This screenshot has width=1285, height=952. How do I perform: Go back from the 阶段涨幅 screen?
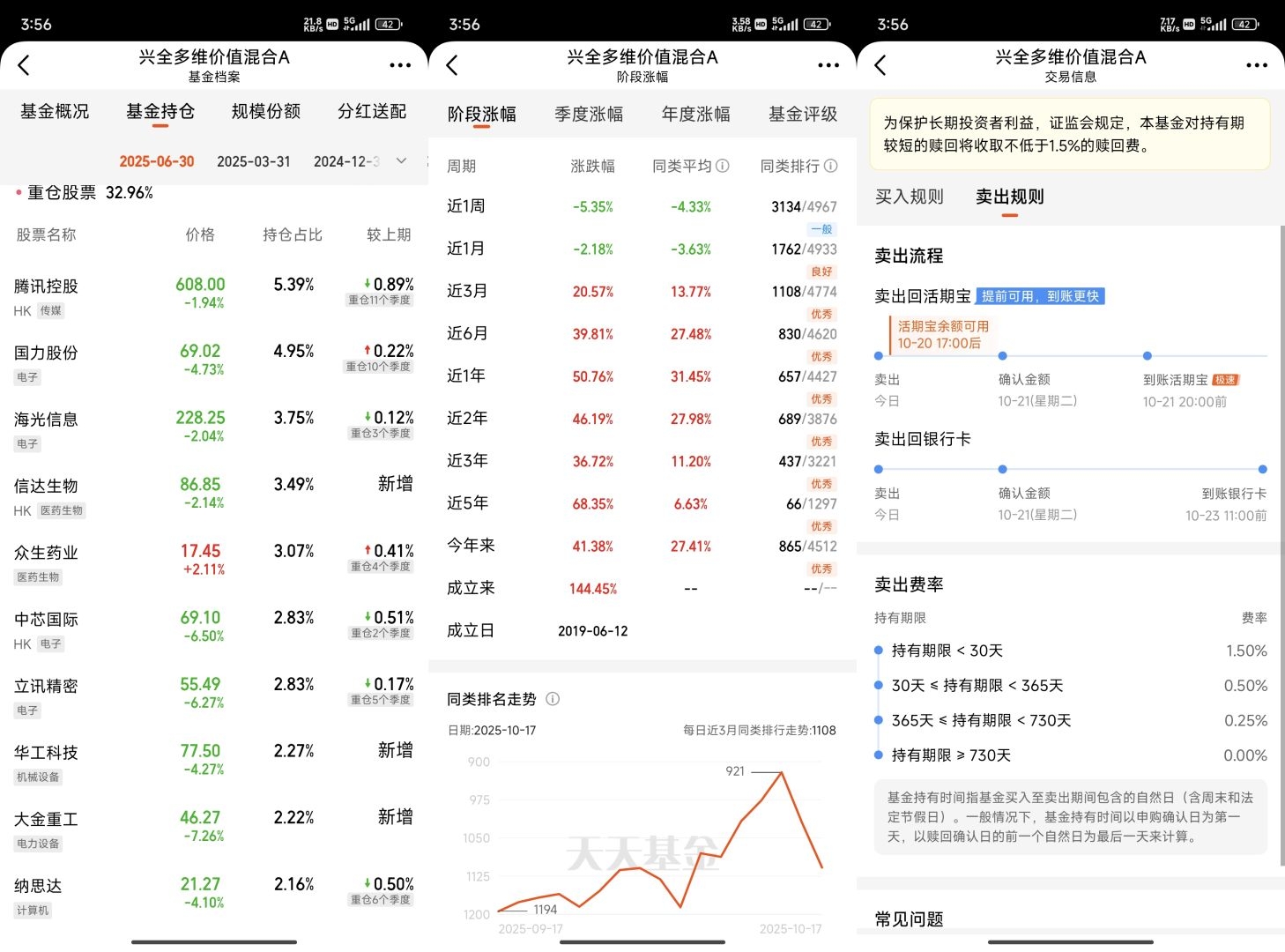coord(452,64)
